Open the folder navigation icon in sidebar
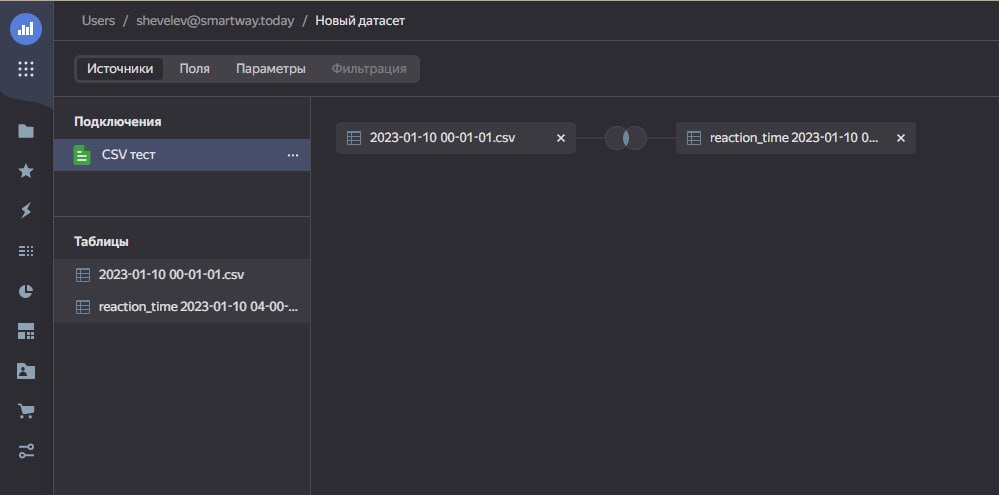Screen dimensions: 999x495 (x=26, y=131)
